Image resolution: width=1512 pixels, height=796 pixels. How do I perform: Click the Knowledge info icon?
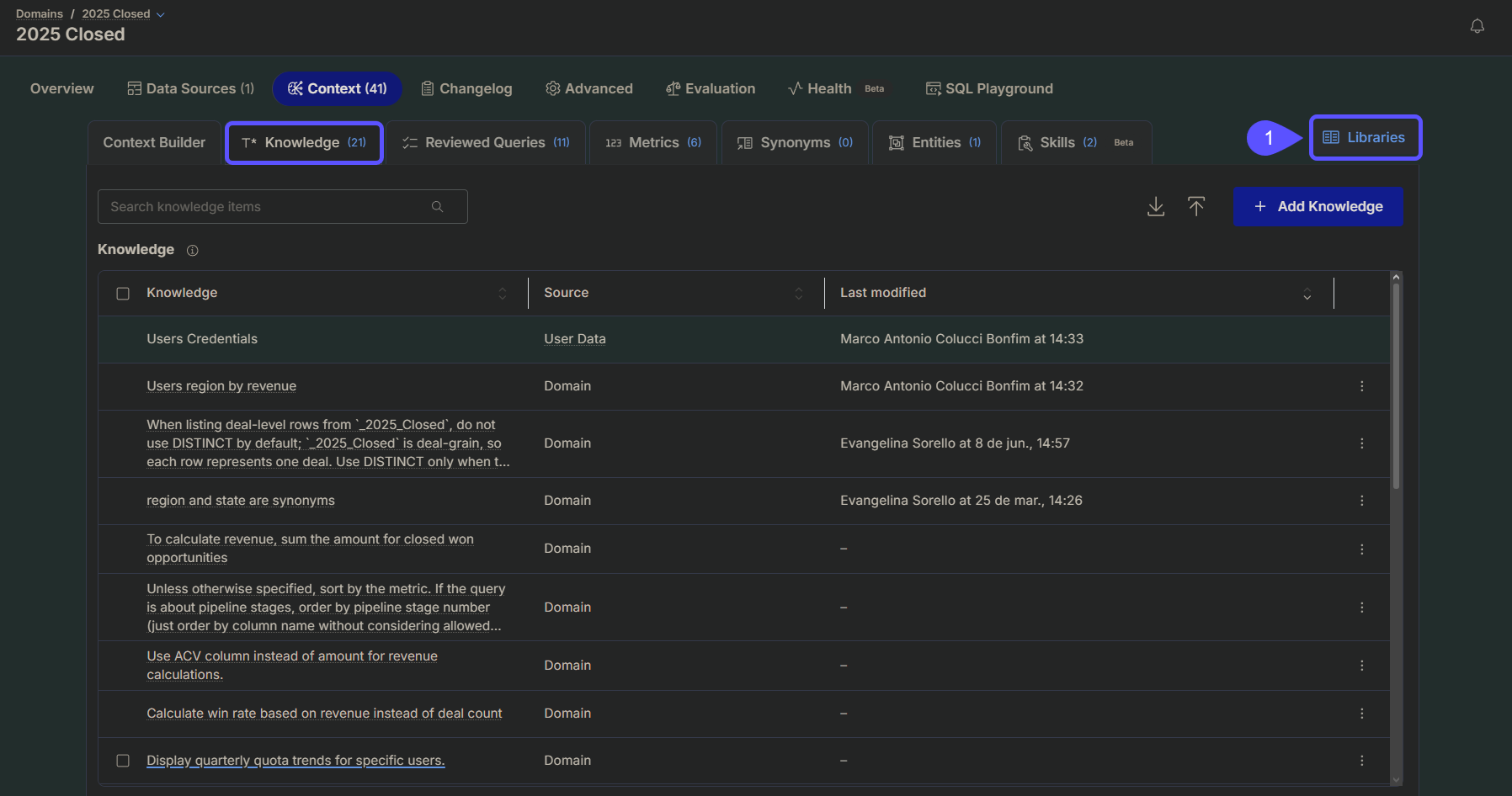pos(192,250)
